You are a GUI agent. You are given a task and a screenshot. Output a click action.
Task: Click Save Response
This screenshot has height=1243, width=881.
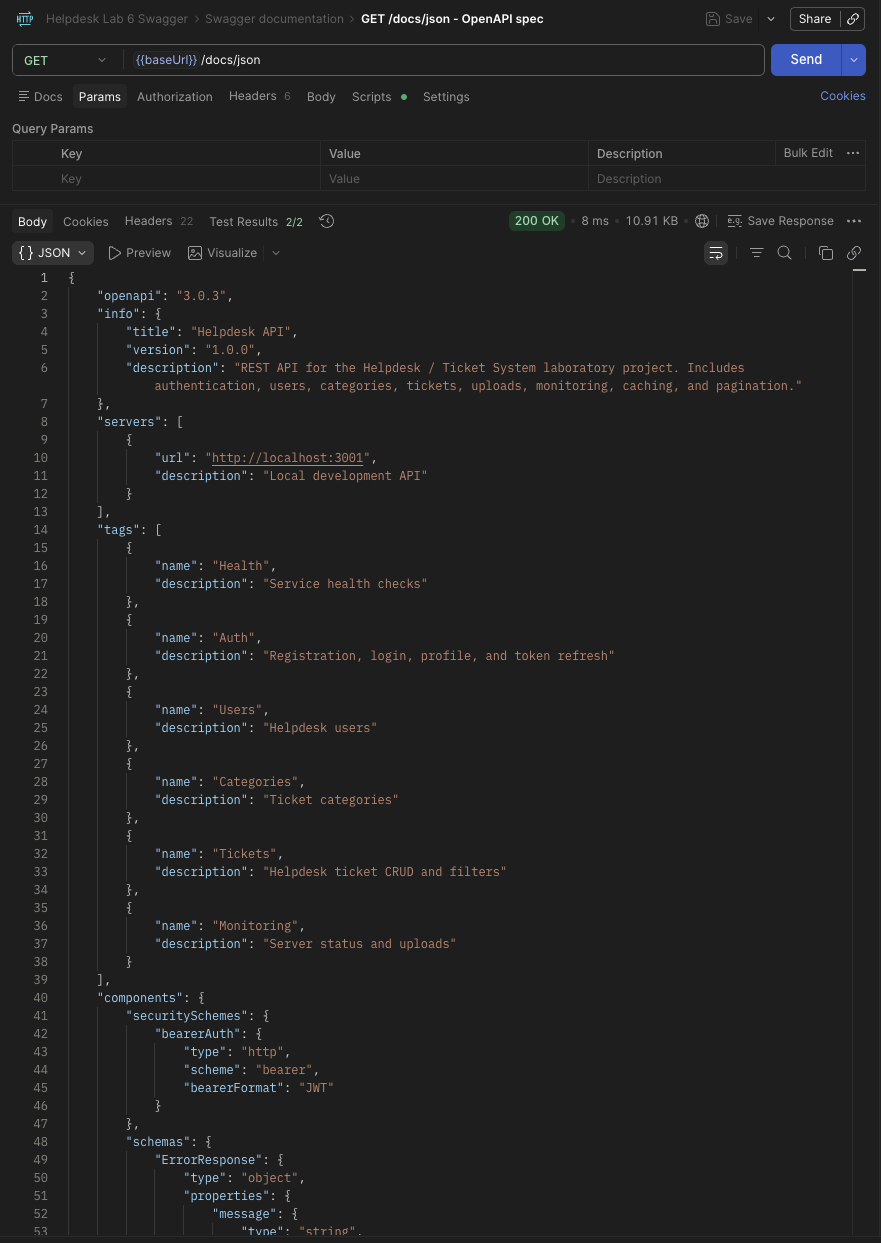coord(780,221)
